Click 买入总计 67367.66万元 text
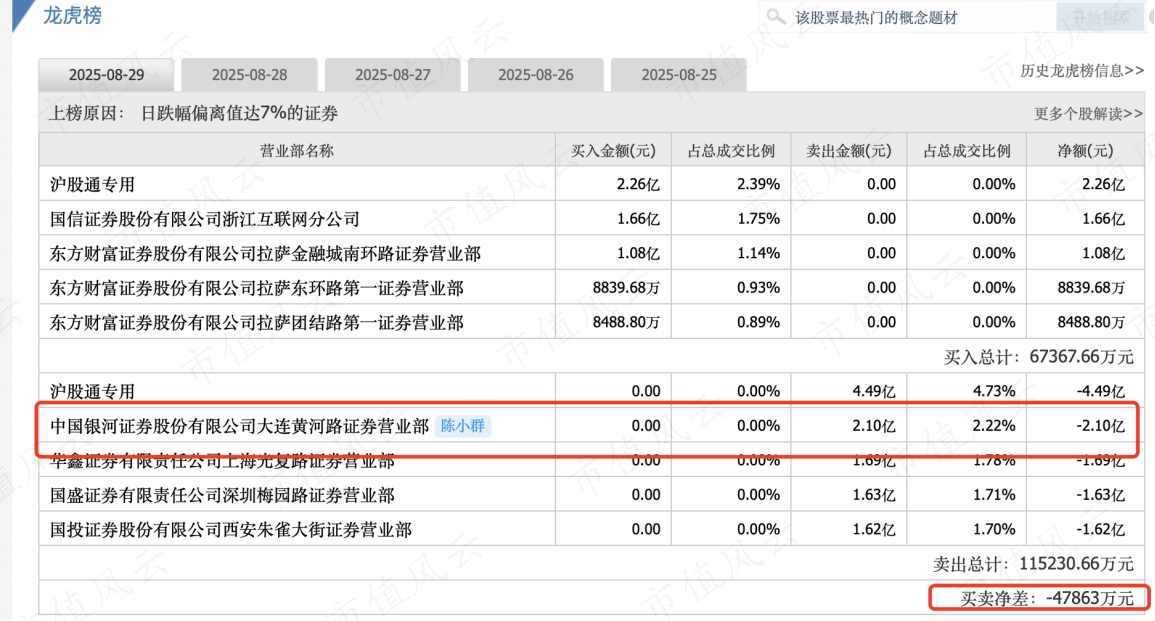 point(1039,357)
